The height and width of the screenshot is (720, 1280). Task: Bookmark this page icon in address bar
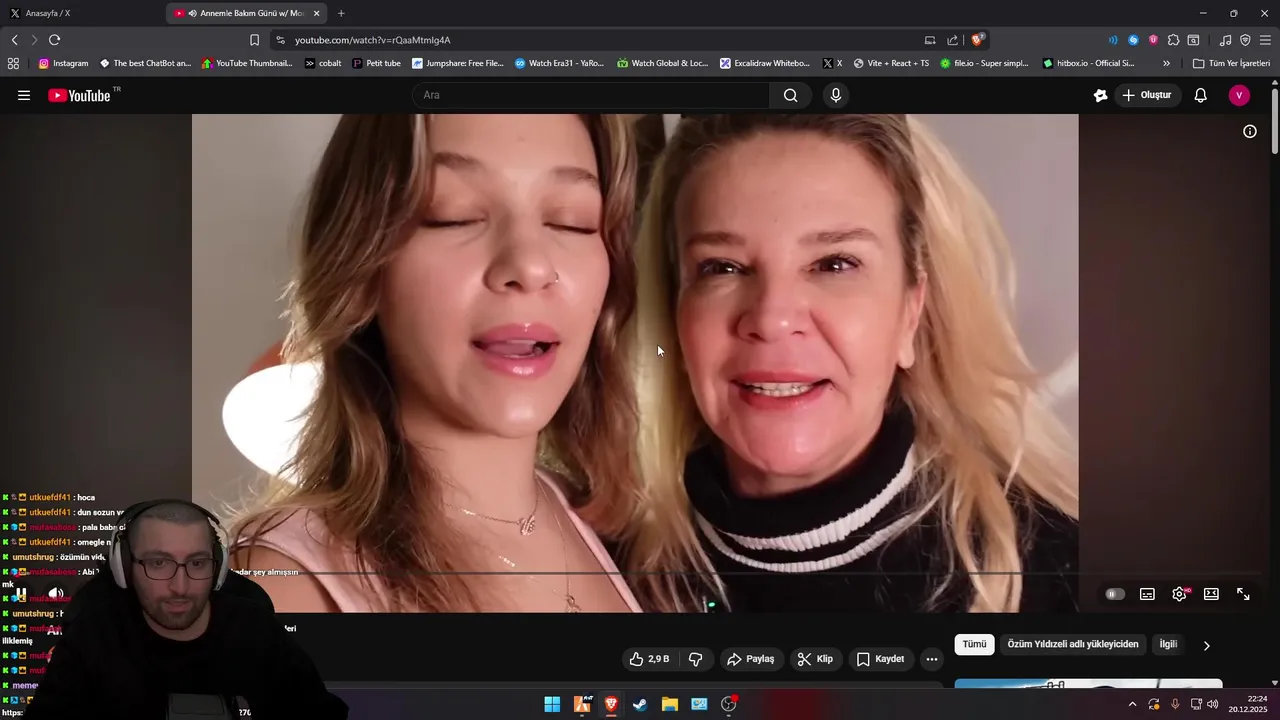[254, 40]
